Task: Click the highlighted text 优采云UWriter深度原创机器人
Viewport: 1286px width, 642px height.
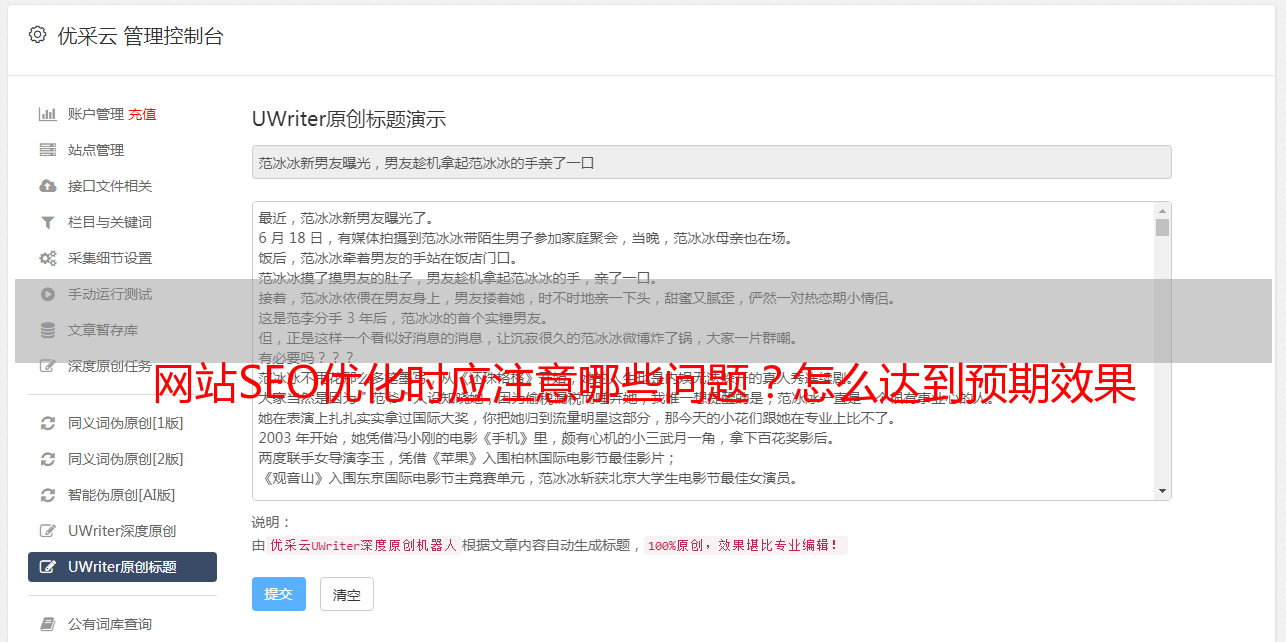Action: tap(363, 545)
